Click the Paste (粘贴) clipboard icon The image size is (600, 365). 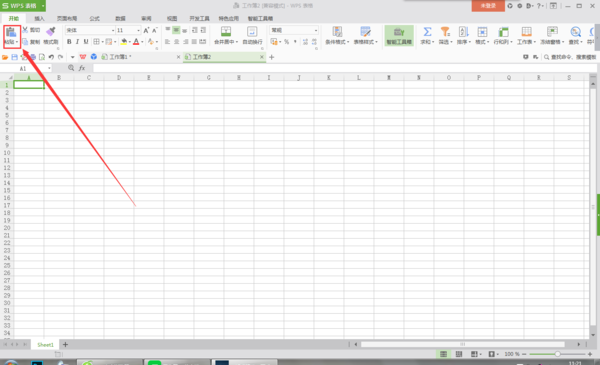tap(11, 33)
